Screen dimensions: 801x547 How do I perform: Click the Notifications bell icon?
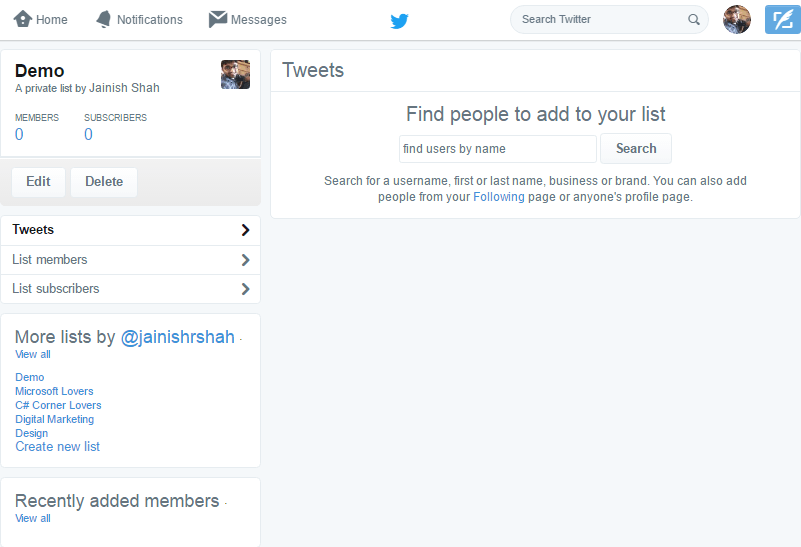(x=104, y=19)
